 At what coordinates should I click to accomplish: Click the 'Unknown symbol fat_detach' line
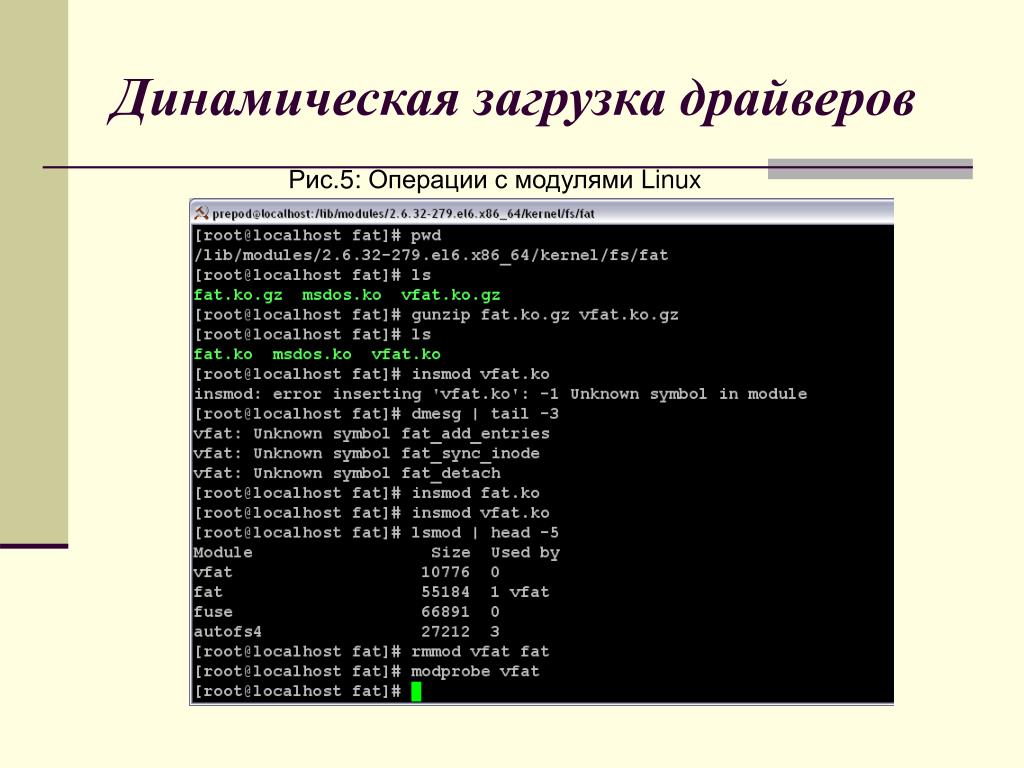click(347, 473)
